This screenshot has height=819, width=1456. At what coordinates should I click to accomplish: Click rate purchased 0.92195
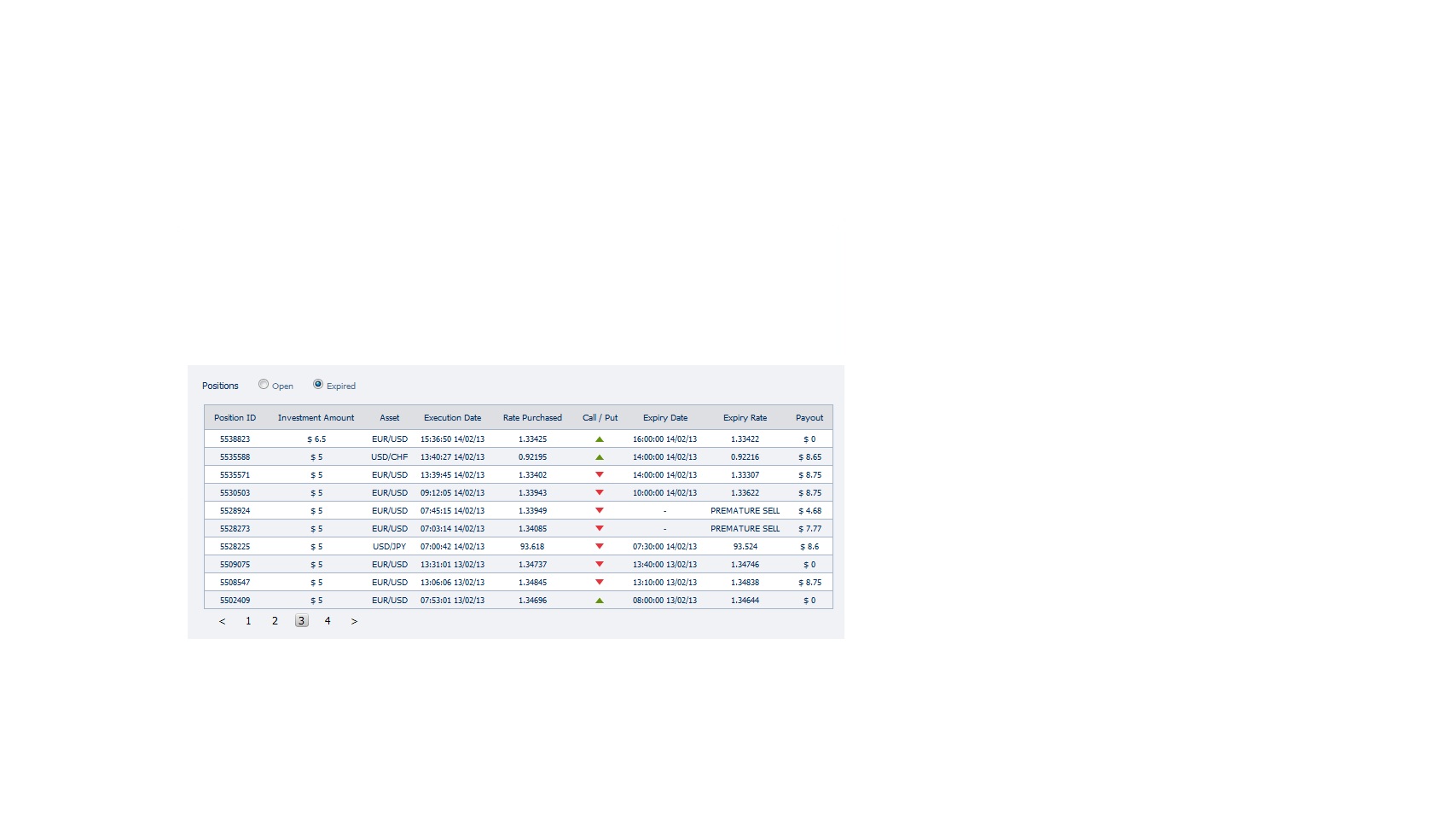[x=532, y=457]
